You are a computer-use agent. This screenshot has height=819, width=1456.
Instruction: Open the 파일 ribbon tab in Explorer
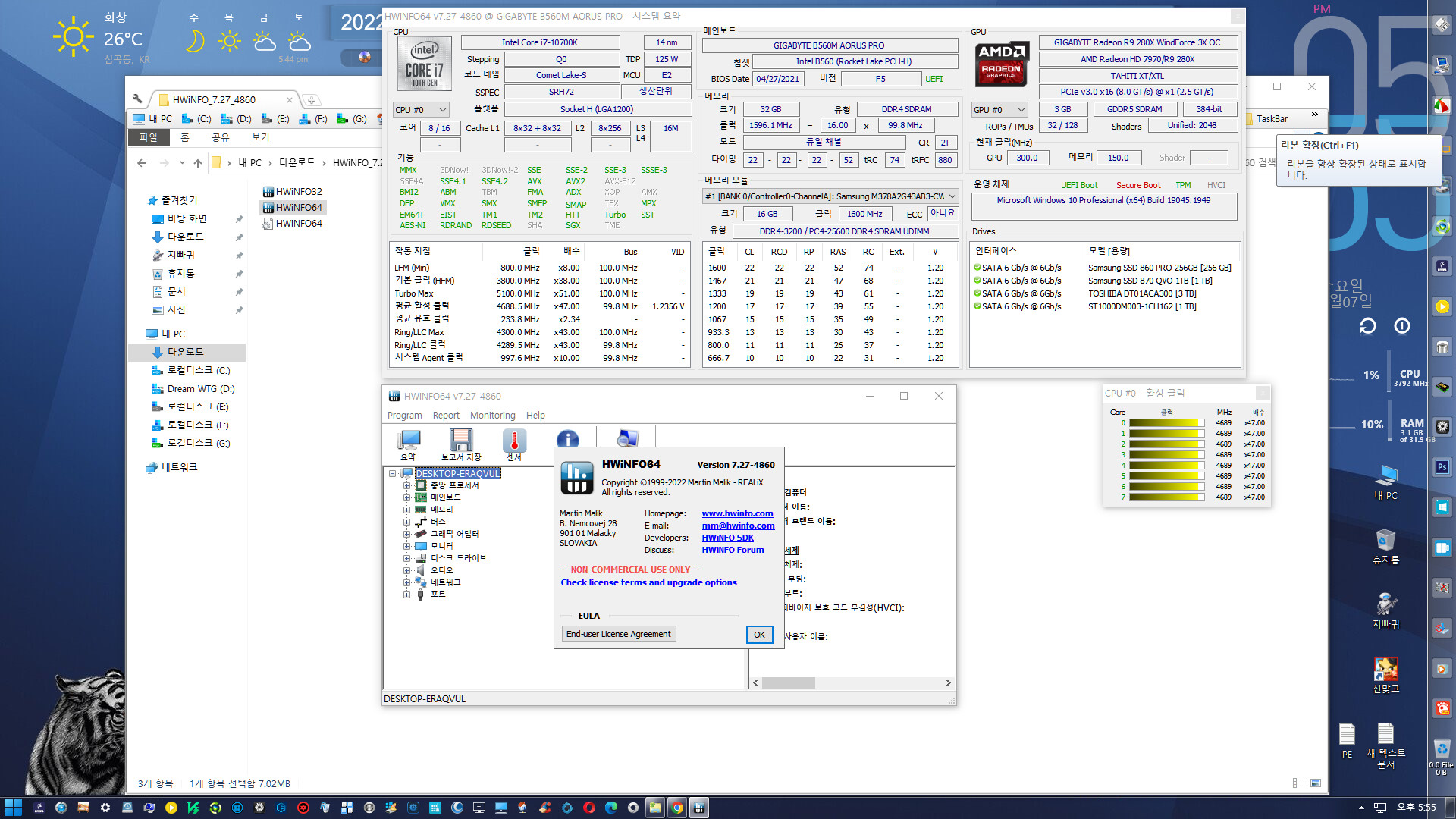[x=148, y=137]
